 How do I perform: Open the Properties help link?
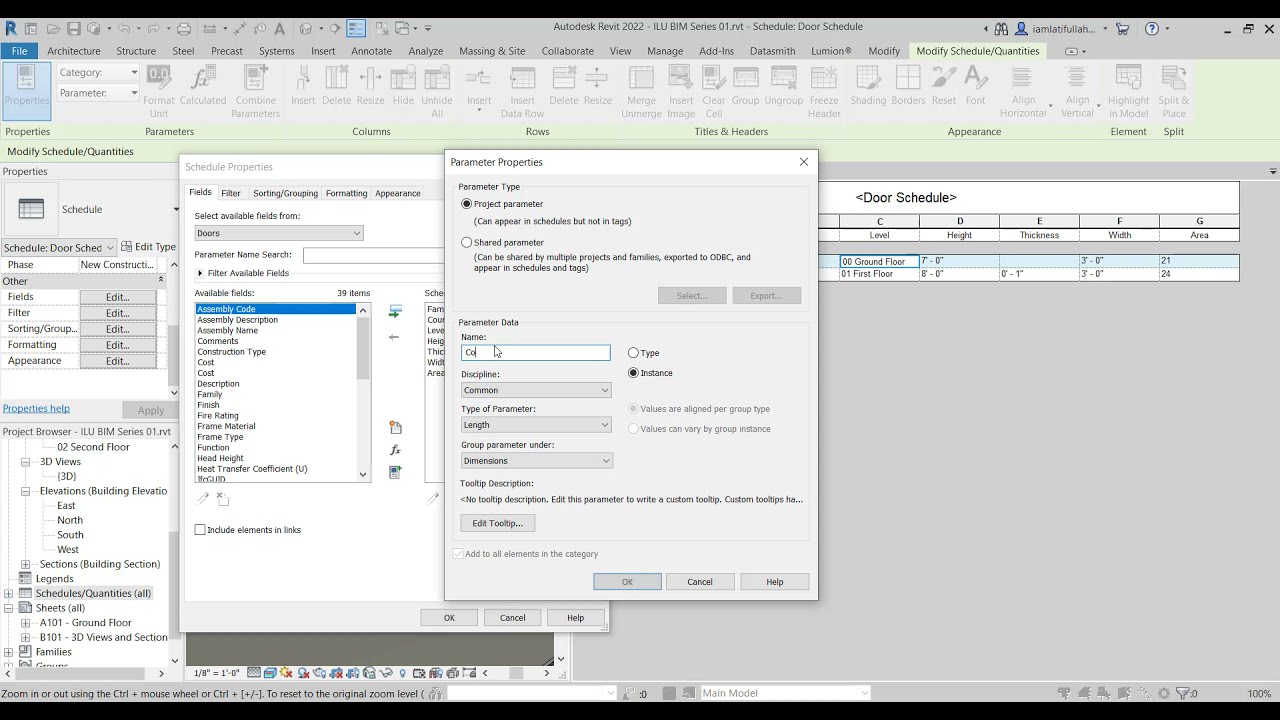pos(36,408)
